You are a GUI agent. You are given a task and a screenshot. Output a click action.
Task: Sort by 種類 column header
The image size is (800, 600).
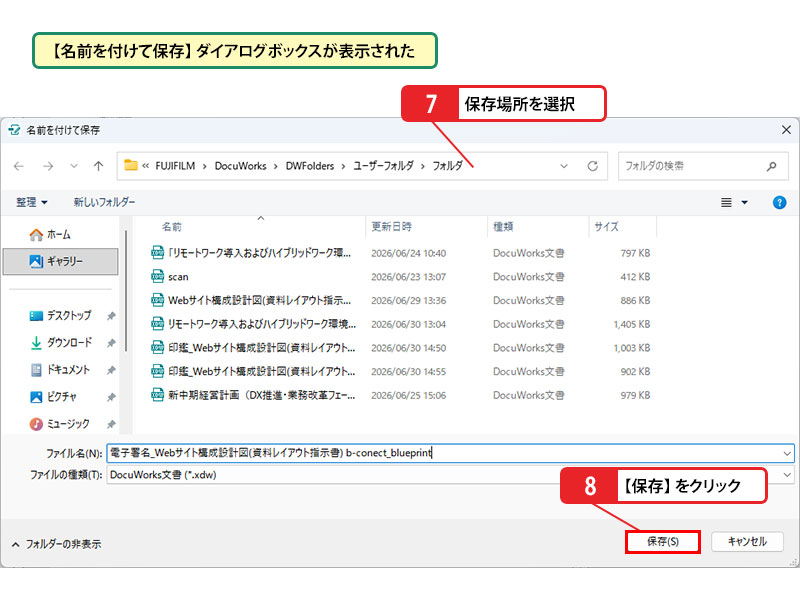(x=503, y=227)
